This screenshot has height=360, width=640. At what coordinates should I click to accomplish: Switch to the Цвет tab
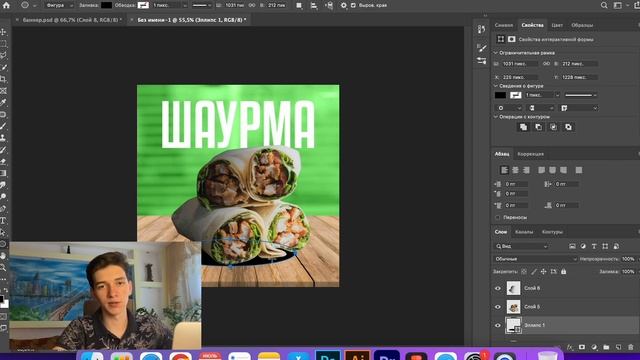tap(557, 25)
